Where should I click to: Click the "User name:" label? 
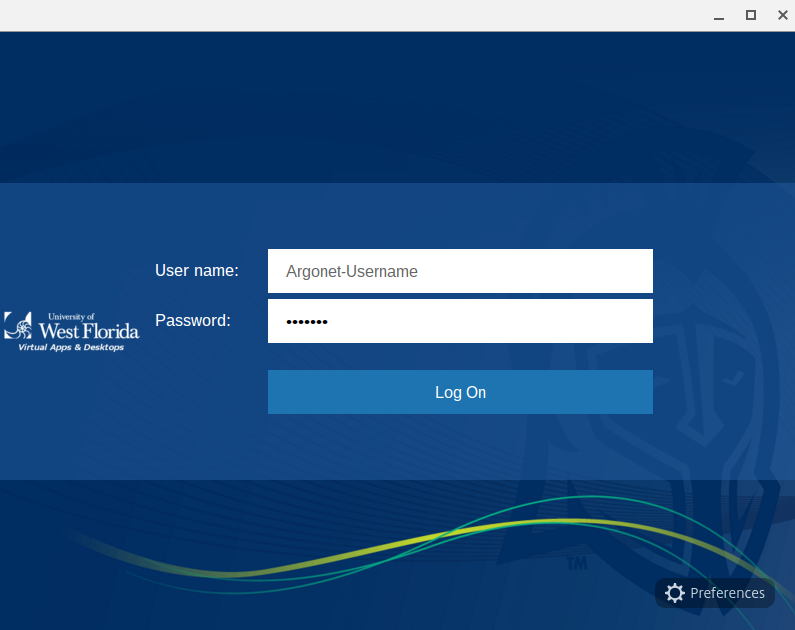(x=197, y=270)
